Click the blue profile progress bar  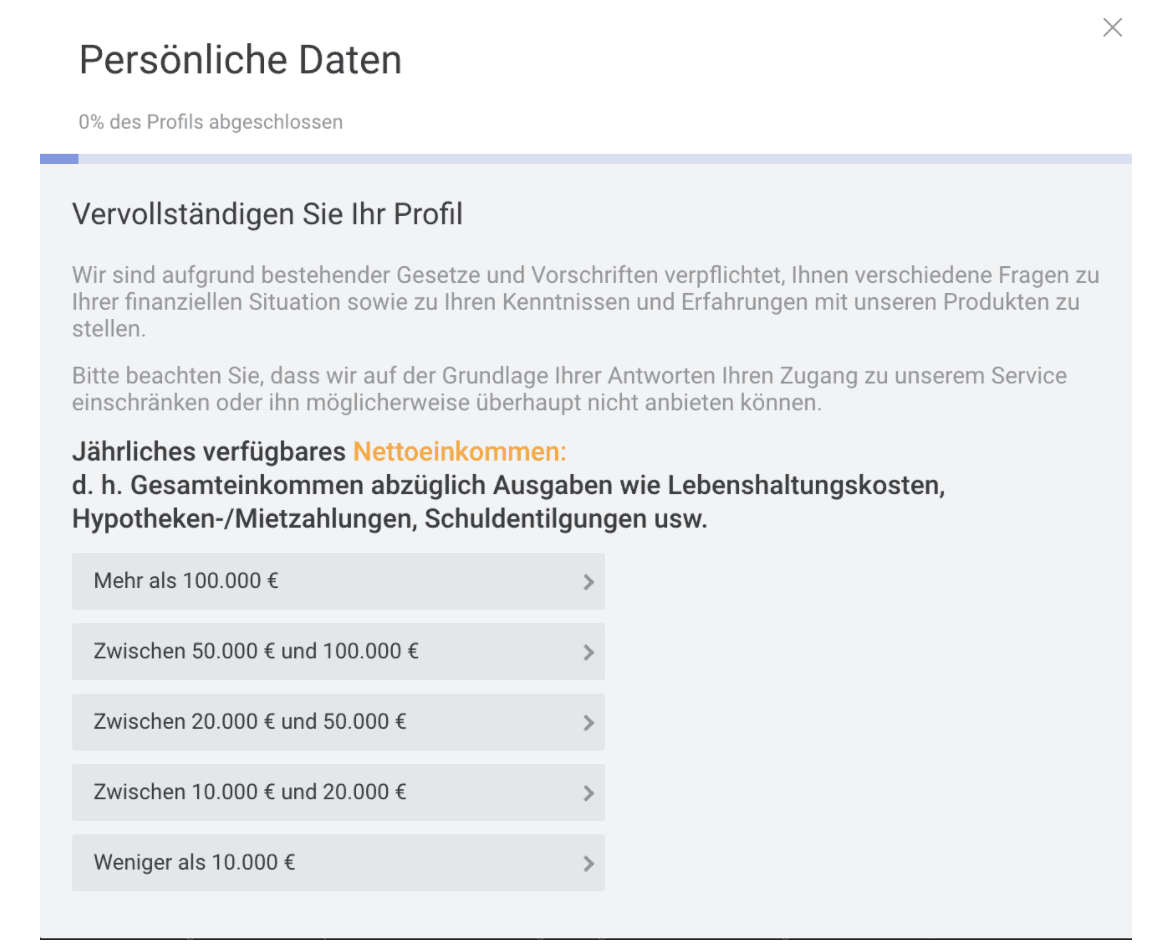point(58,158)
